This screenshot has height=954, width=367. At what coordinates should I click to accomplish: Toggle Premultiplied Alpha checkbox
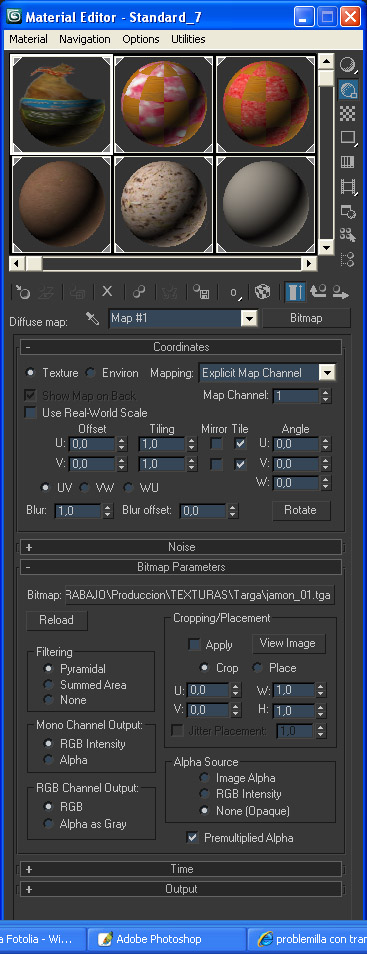click(x=192, y=838)
